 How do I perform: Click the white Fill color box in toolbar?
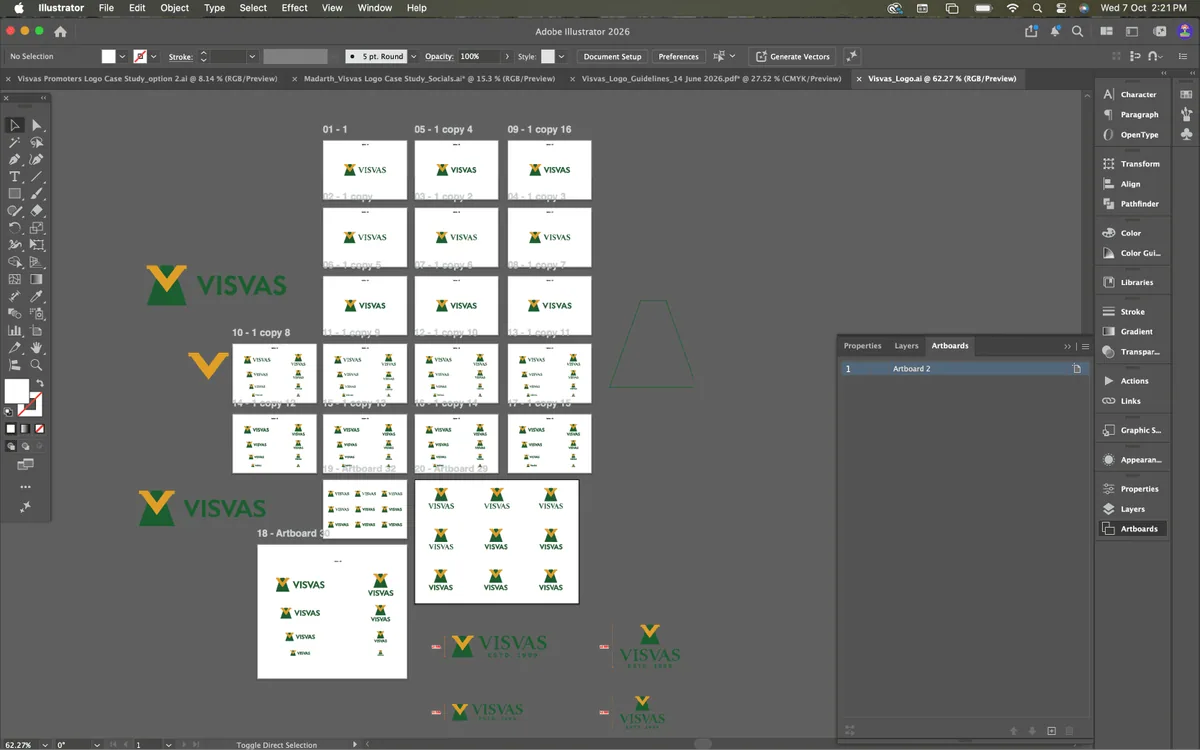click(x=17, y=390)
